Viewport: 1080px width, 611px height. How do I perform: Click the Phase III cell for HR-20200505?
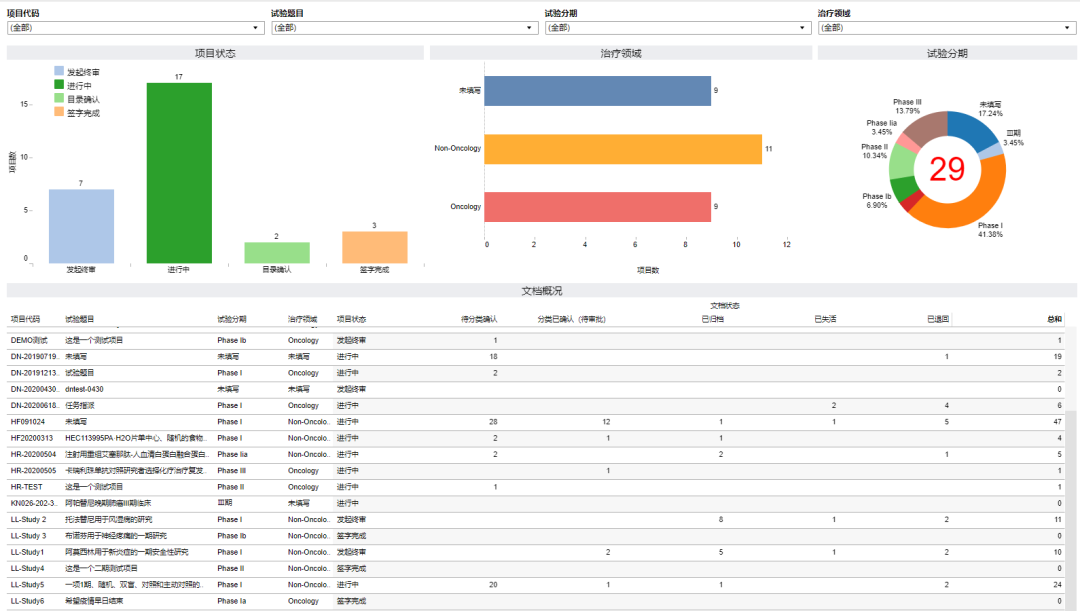pyautogui.click(x=232, y=470)
